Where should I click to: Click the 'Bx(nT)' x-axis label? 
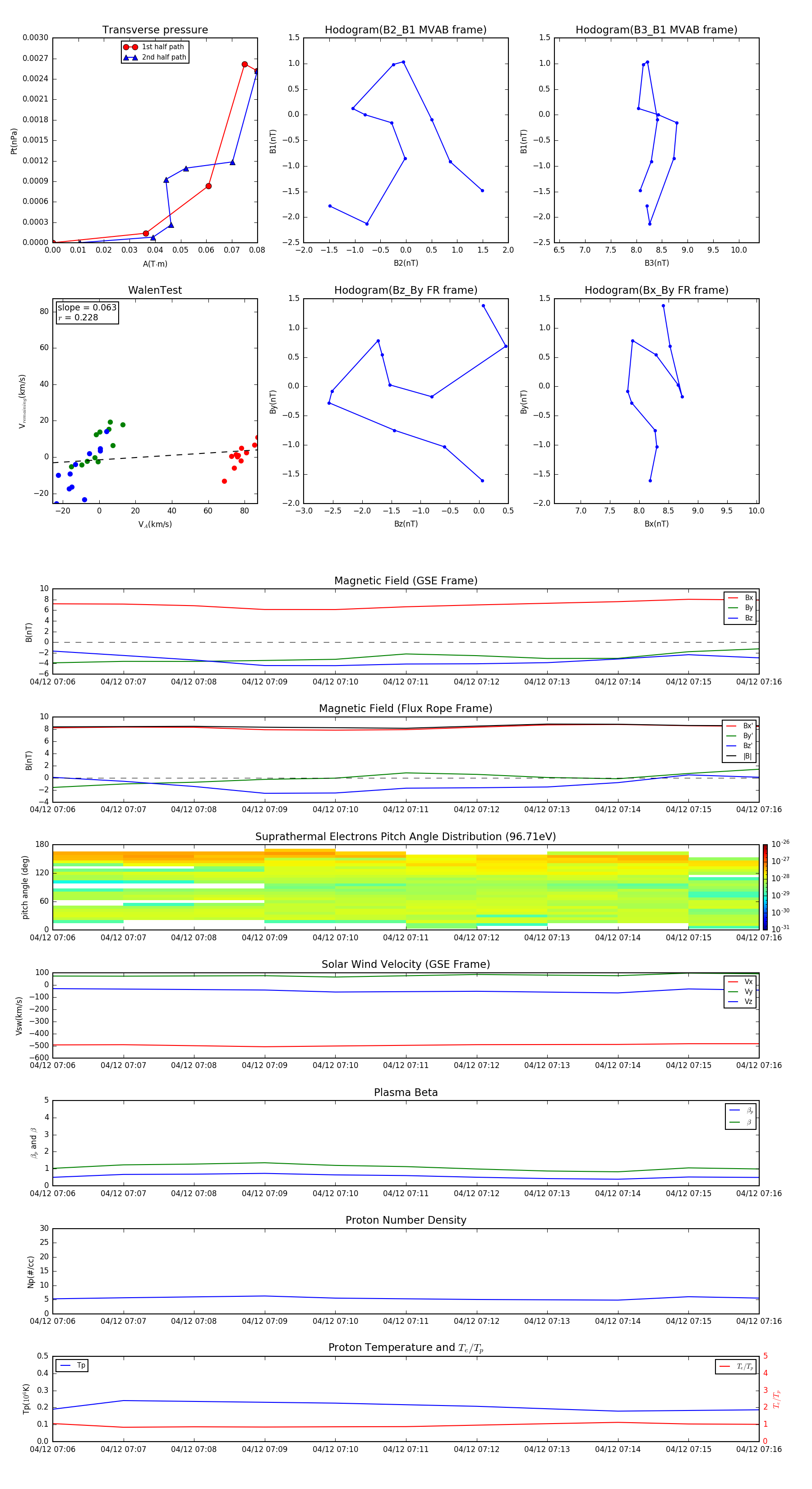(656, 524)
